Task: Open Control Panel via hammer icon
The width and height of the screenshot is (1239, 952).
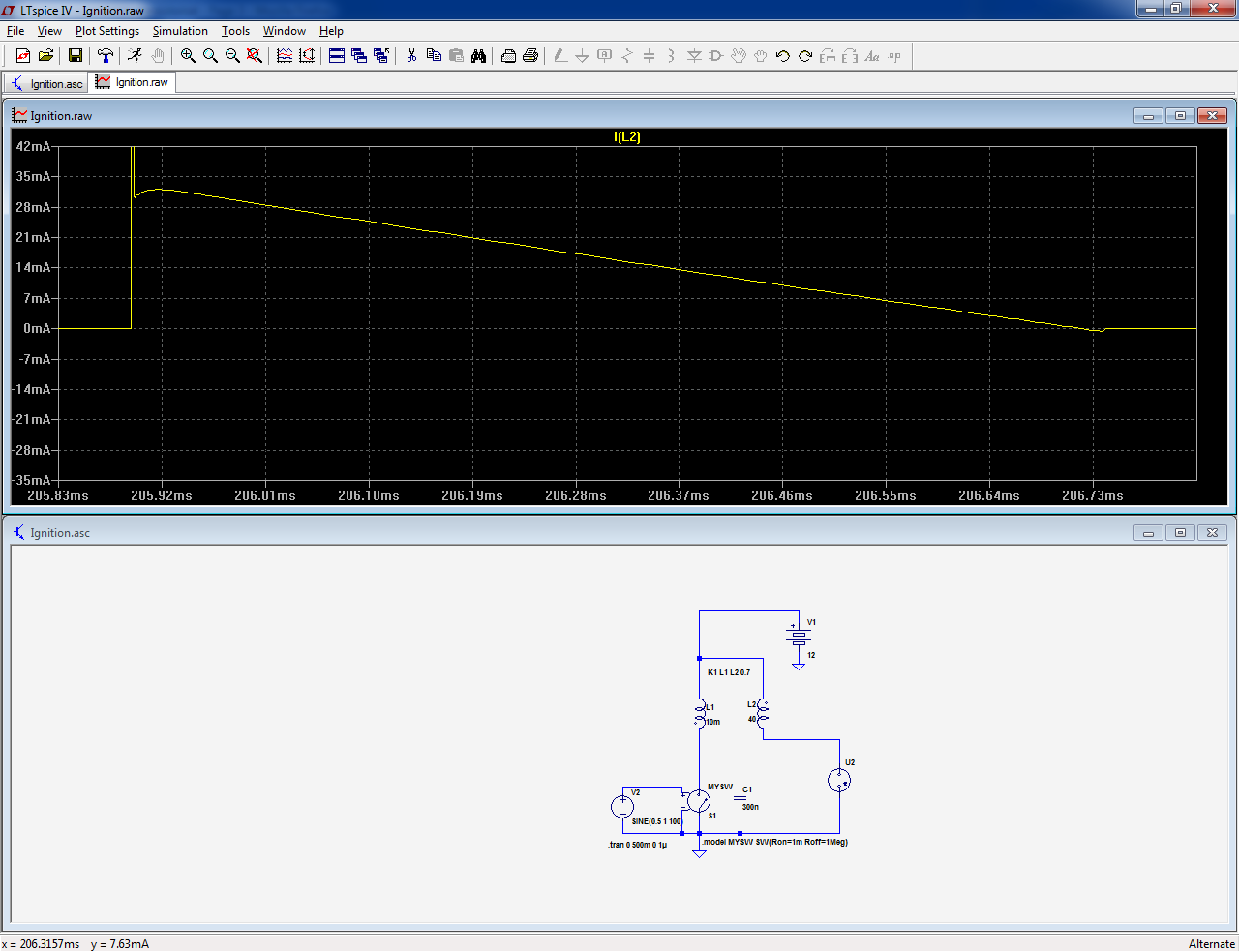Action: click(106, 56)
